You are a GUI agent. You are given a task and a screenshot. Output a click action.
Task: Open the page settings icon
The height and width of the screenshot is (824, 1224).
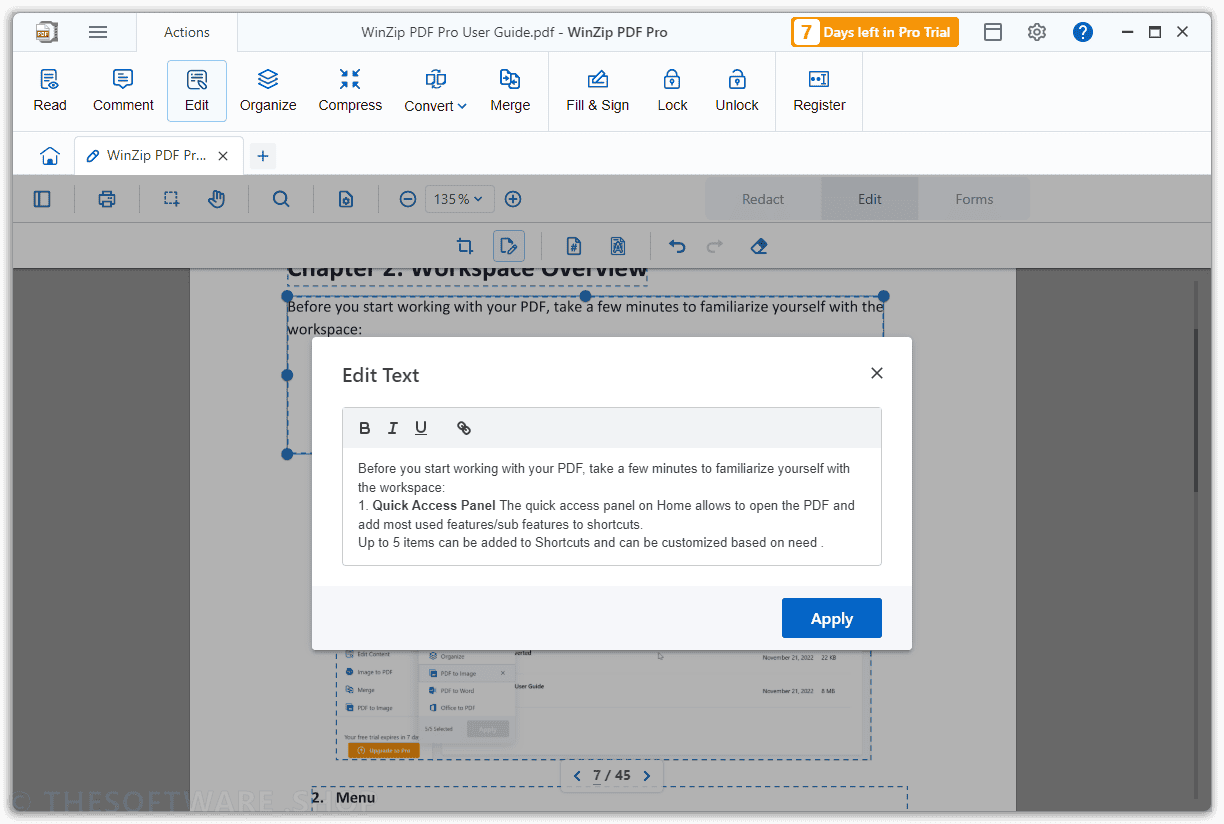[345, 199]
